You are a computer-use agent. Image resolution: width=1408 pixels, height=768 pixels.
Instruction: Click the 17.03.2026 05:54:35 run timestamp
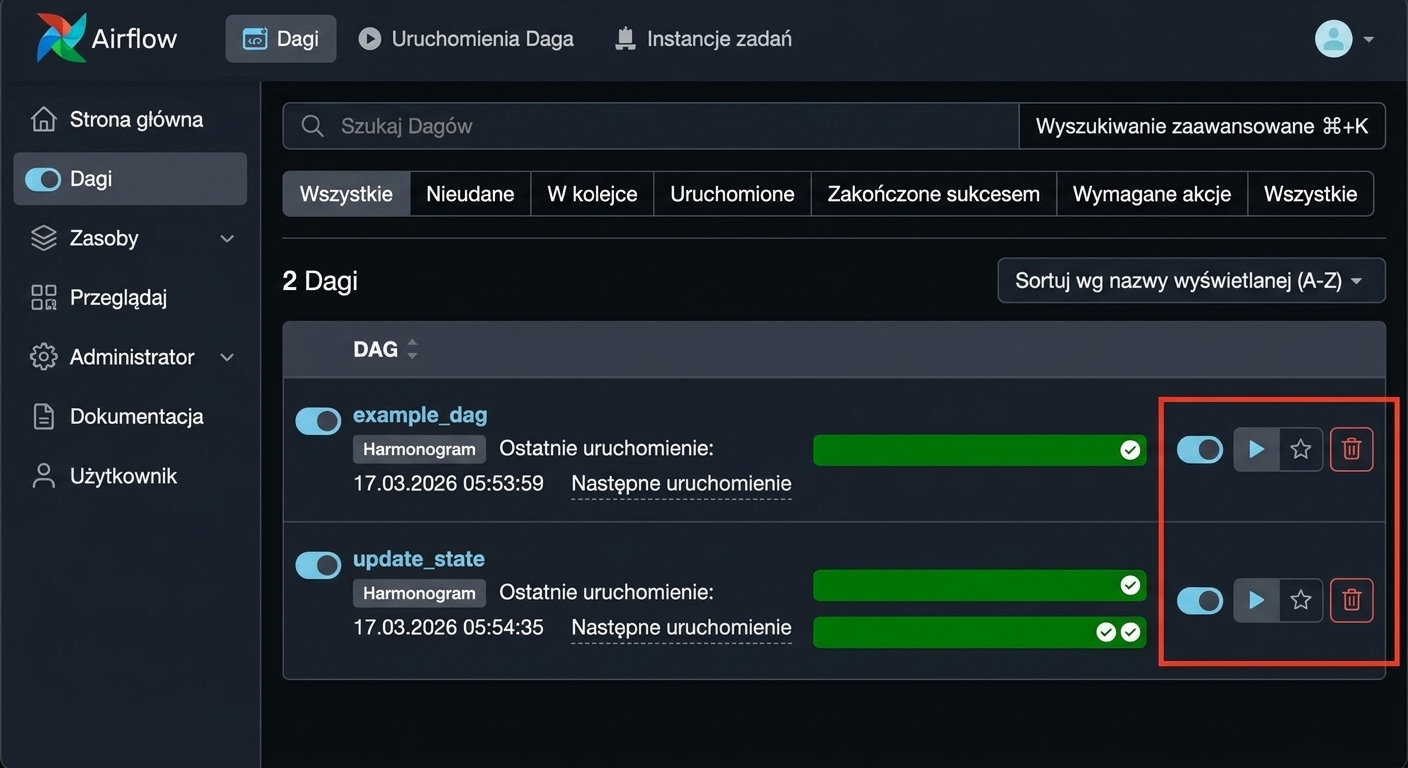[x=448, y=628]
